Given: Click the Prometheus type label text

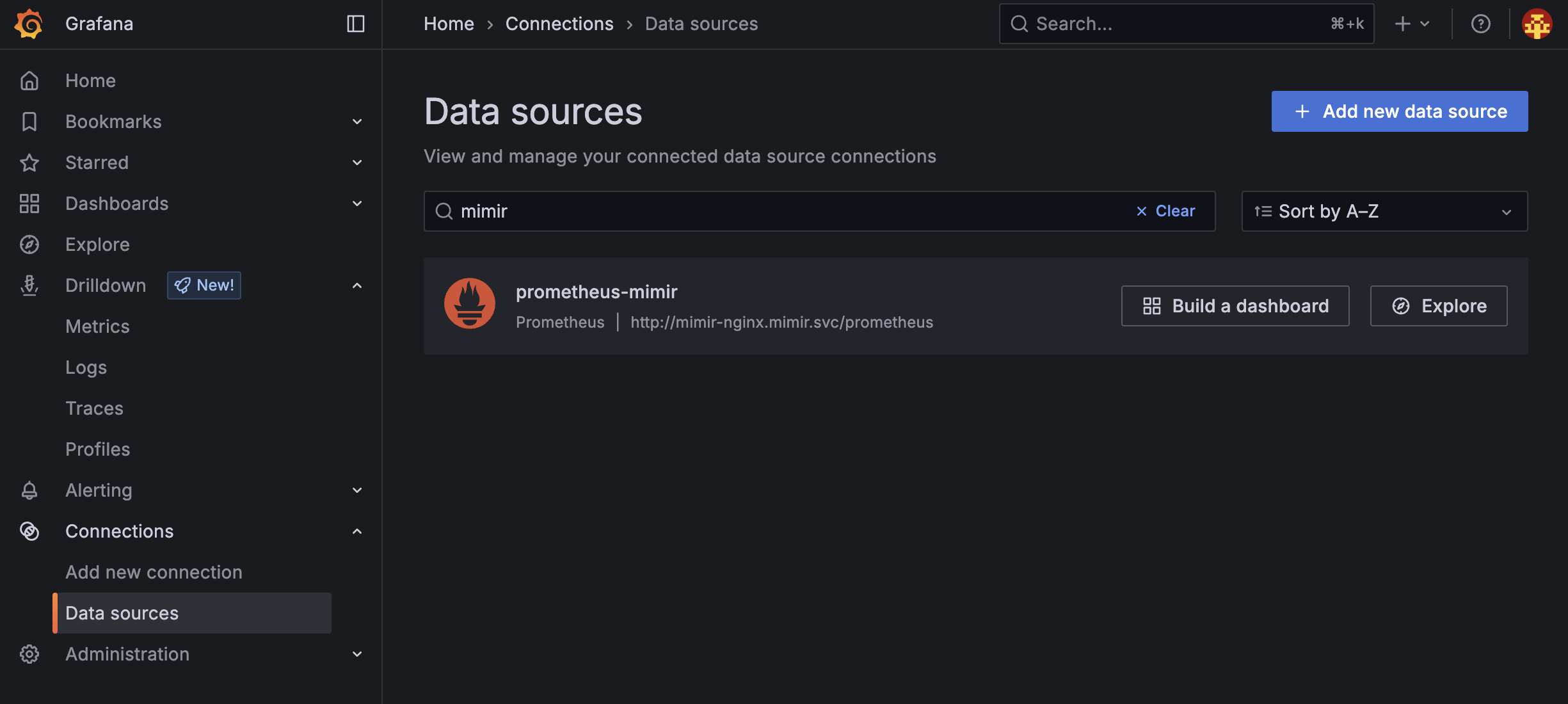Looking at the screenshot, I should point(560,322).
